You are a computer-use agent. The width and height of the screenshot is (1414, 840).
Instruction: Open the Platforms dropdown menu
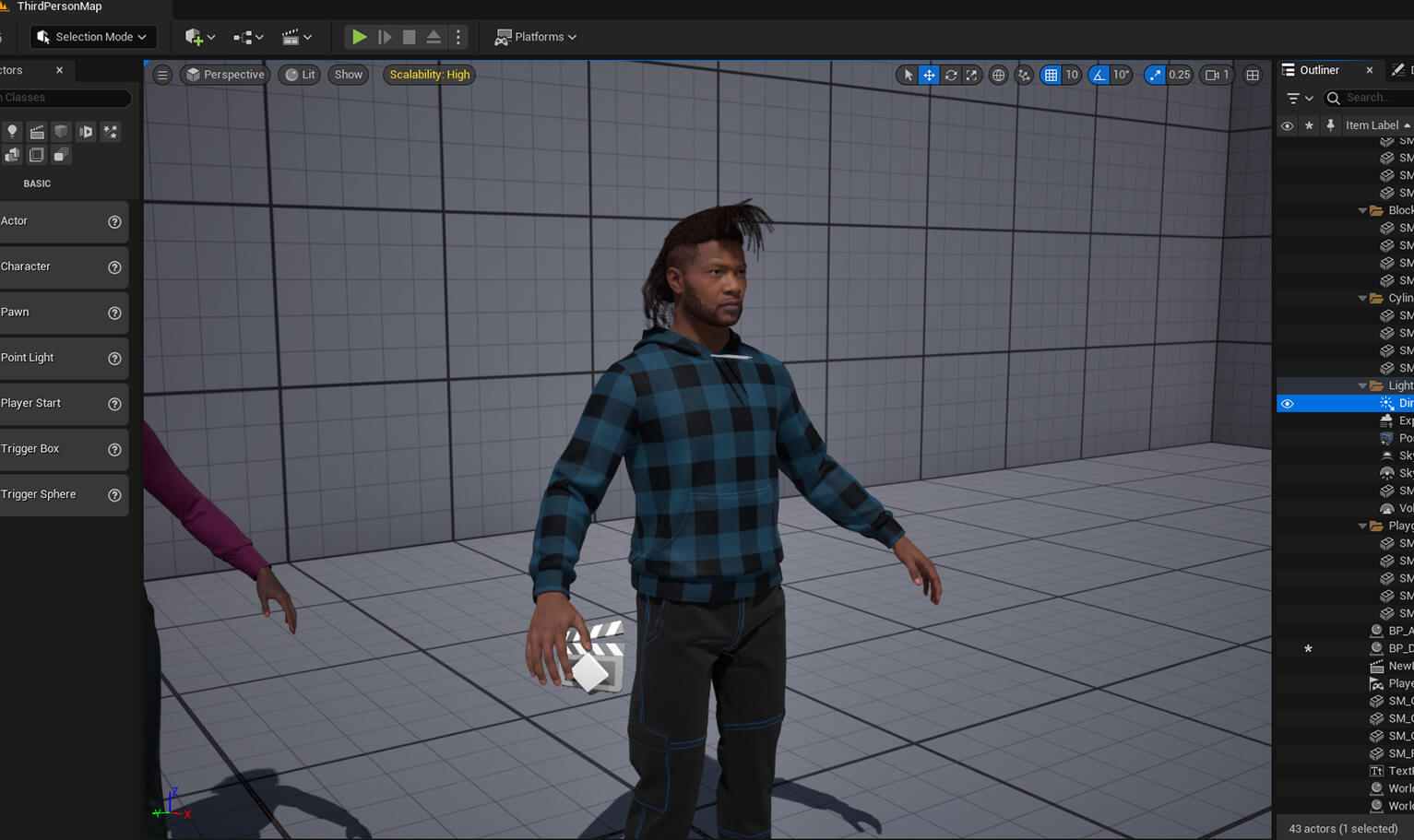(x=536, y=37)
